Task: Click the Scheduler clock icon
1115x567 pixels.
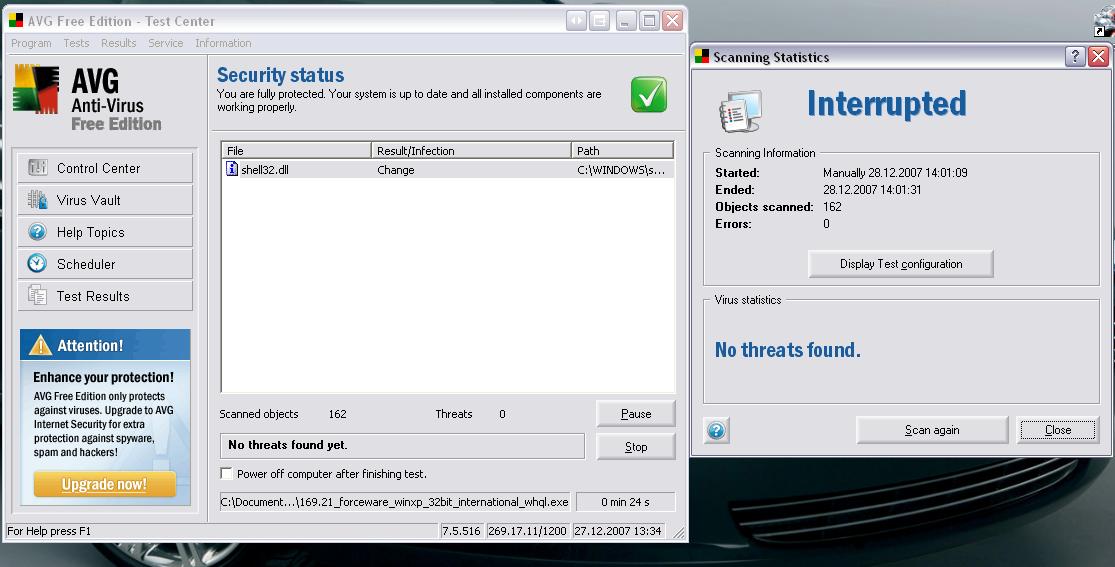Action: tap(38, 264)
